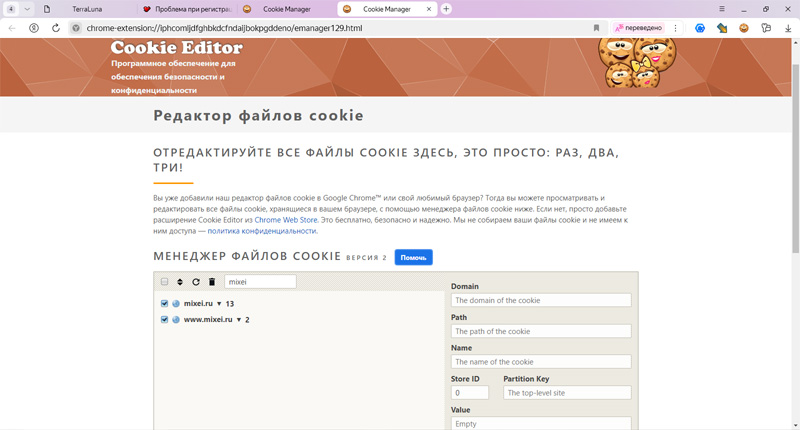Image resolution: width=800 pixels, height=430 pixels.
Task: Open the blue circular extension icon
Action: 700,28
